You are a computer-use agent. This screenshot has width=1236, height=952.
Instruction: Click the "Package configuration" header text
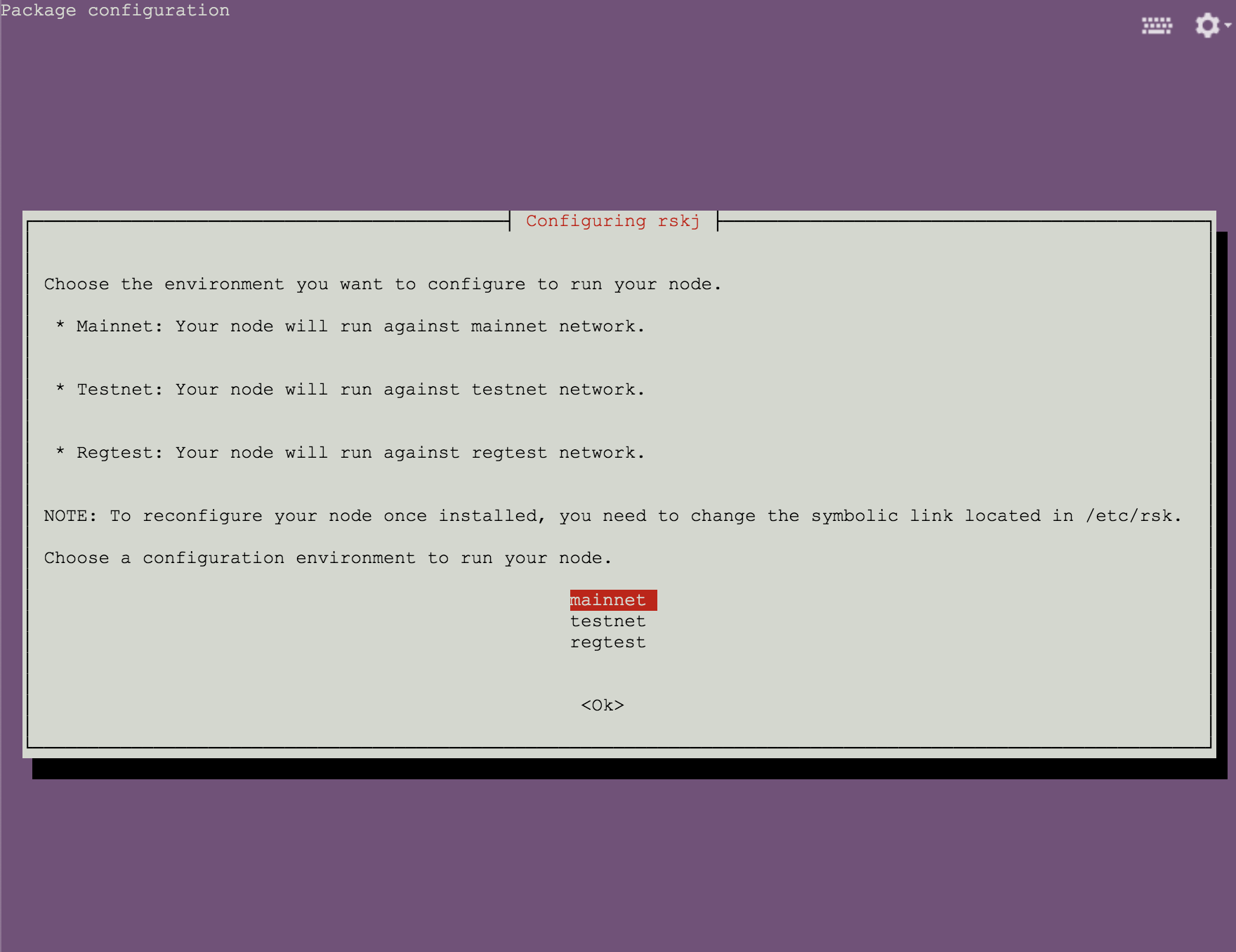(x=115, y=11)
